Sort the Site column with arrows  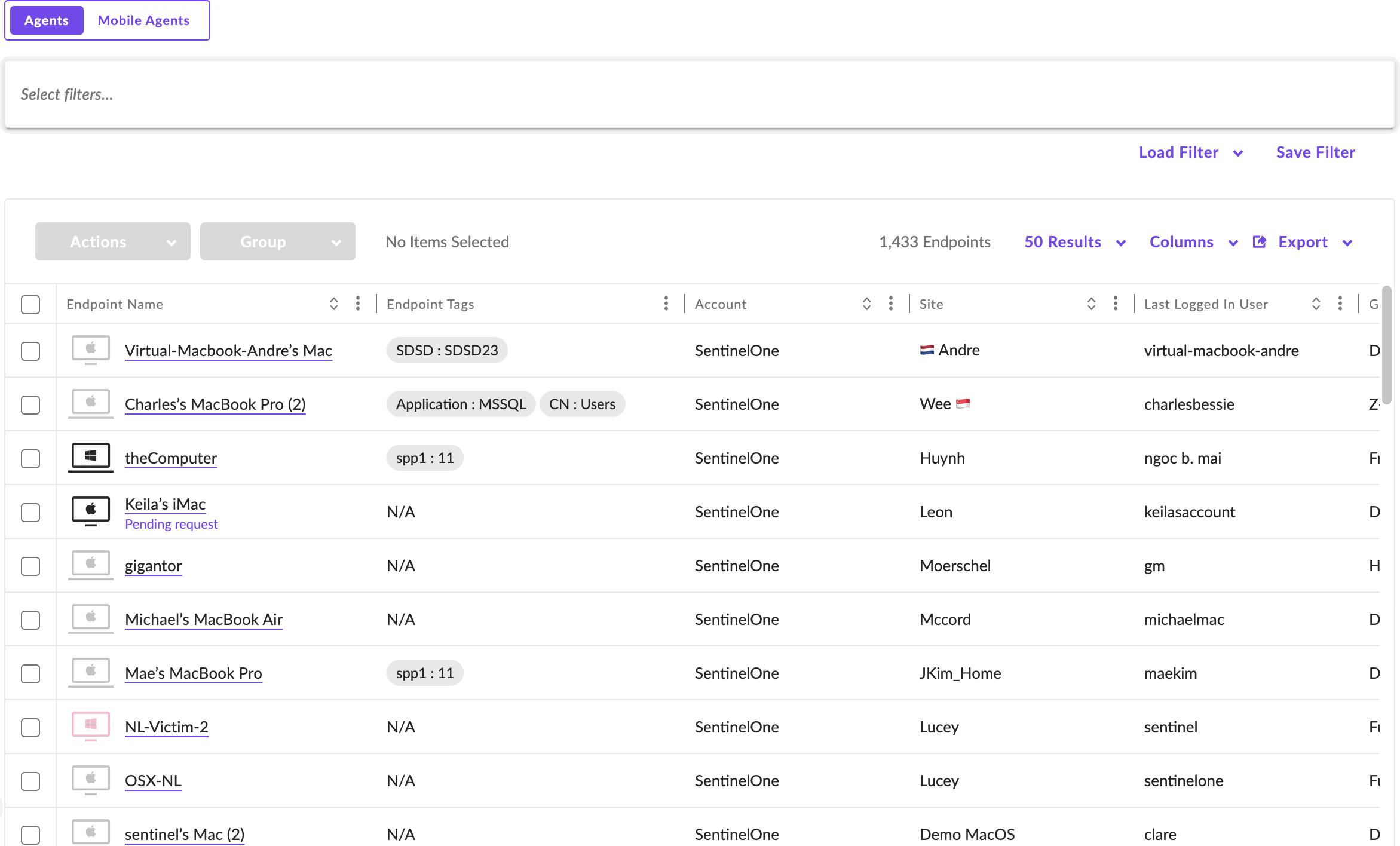tap(1091, 304)
